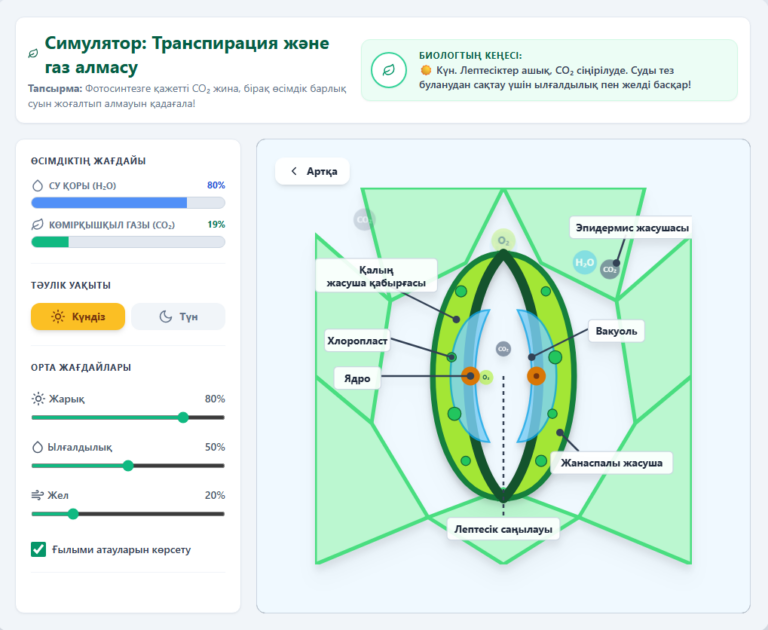Click the sun icon beside Жарық
Screen dimensions: 768x630
[38, 399]
